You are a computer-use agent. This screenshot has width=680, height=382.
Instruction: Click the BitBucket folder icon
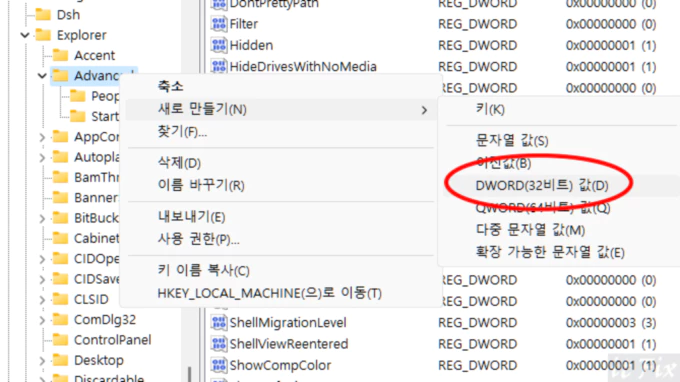tap(60, 218)
